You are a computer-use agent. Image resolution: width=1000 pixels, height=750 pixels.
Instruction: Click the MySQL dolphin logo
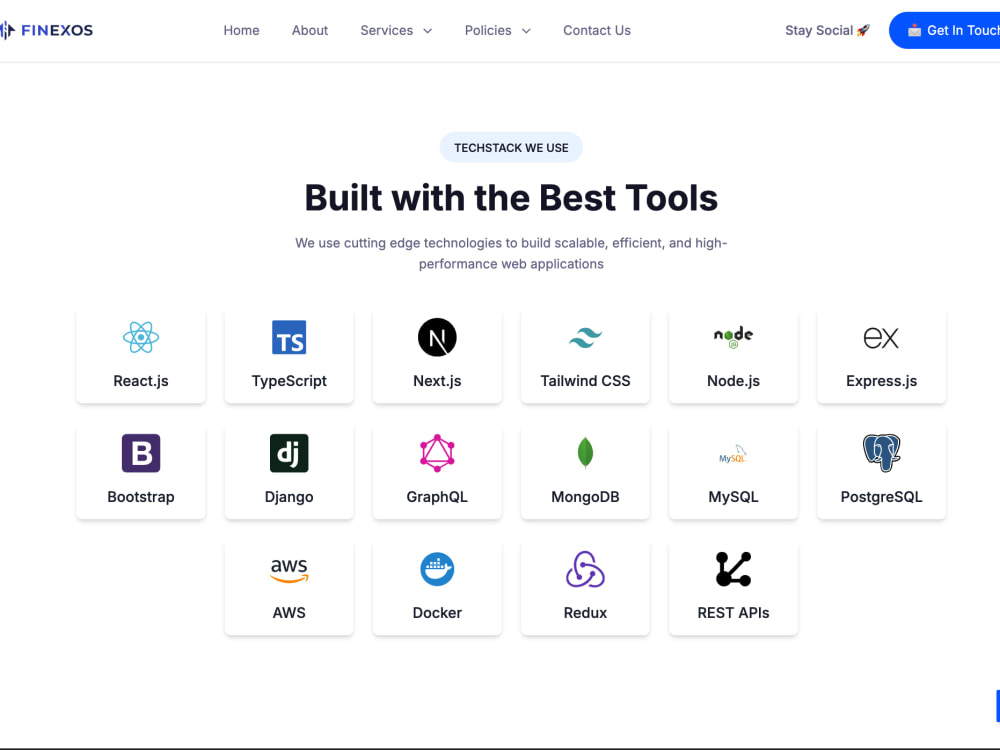[733, 454]
